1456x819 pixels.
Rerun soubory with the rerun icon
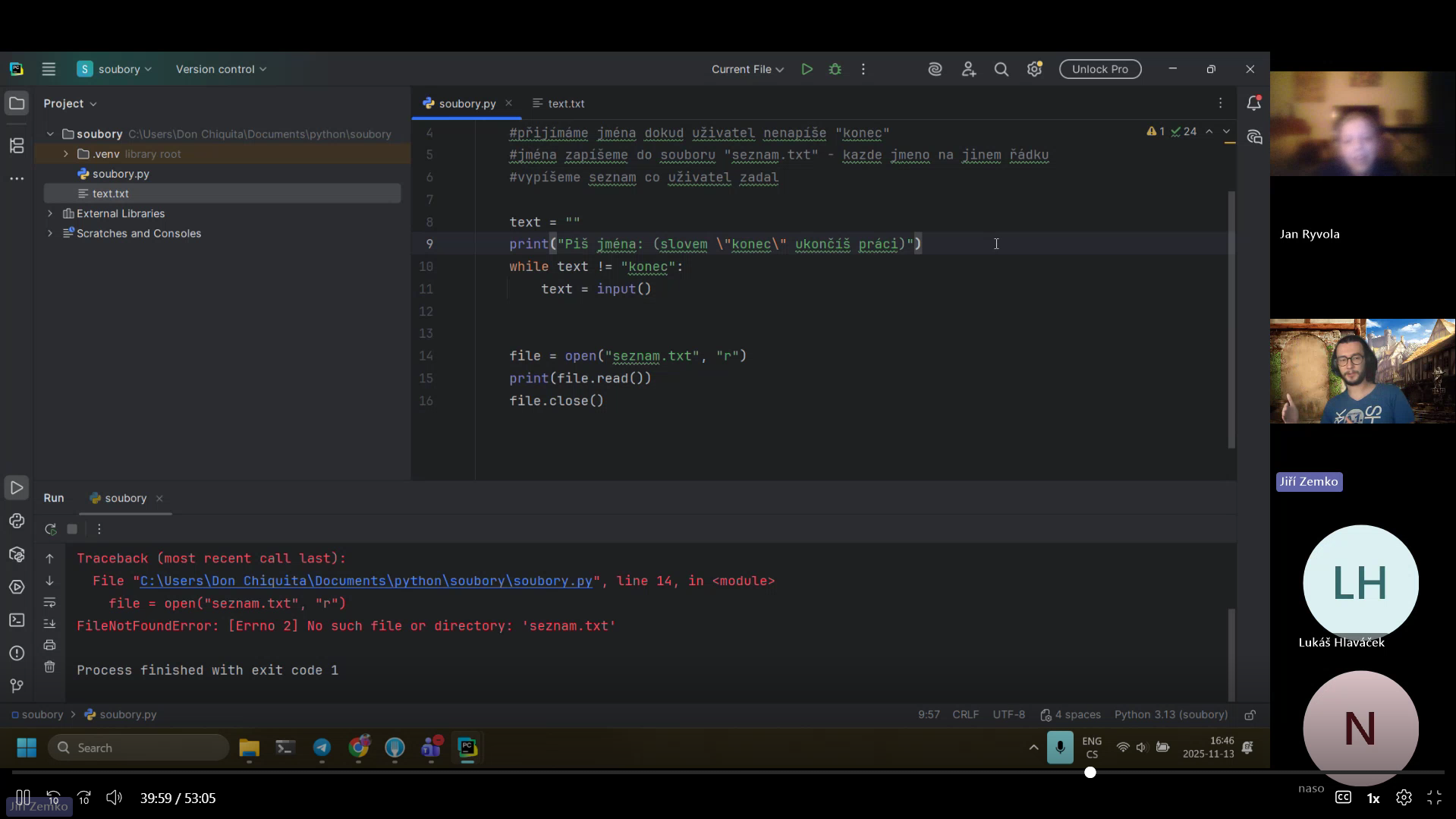tap(50, 529)
